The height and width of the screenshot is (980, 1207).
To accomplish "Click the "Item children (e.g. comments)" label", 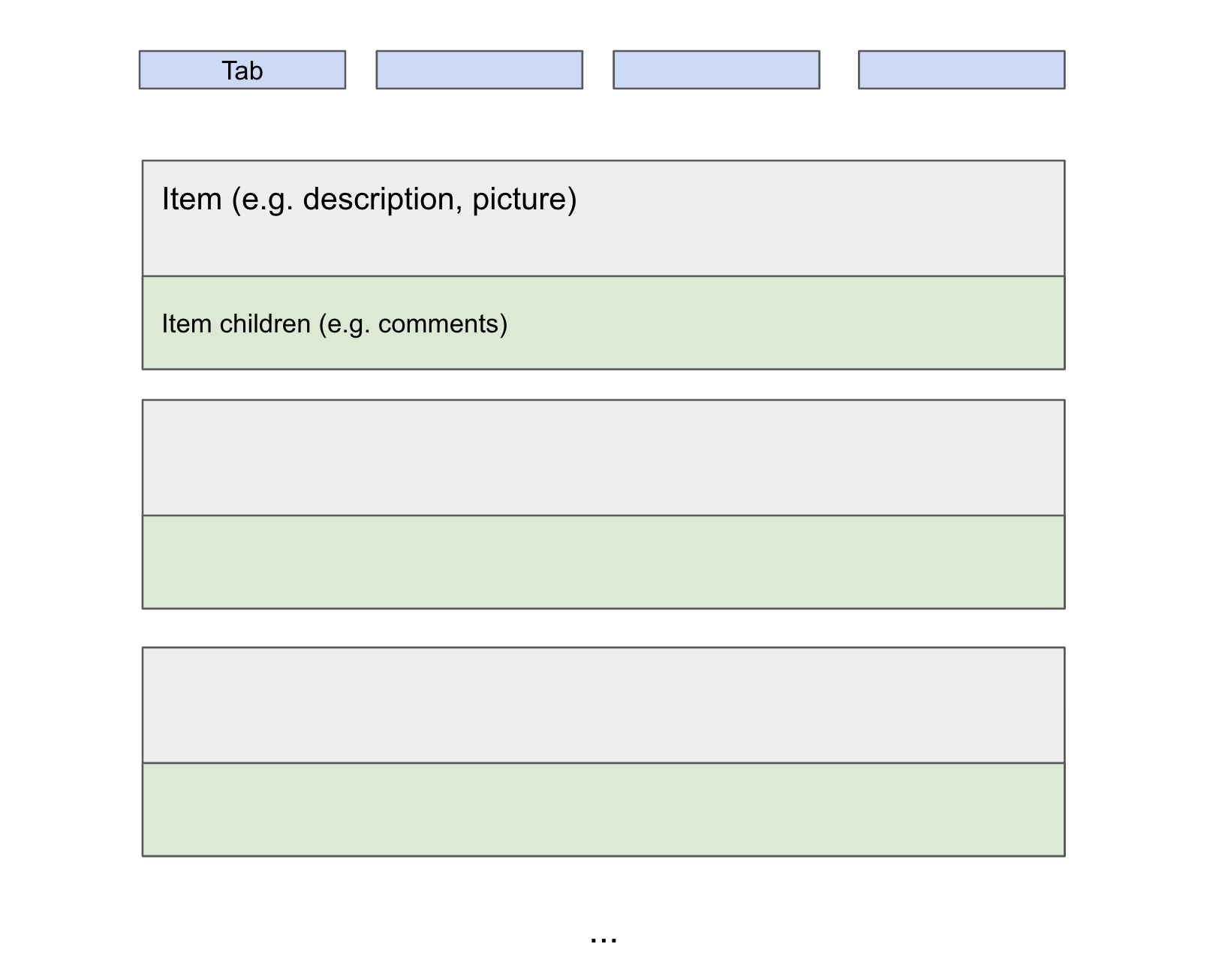I will (x=335, y=324).
